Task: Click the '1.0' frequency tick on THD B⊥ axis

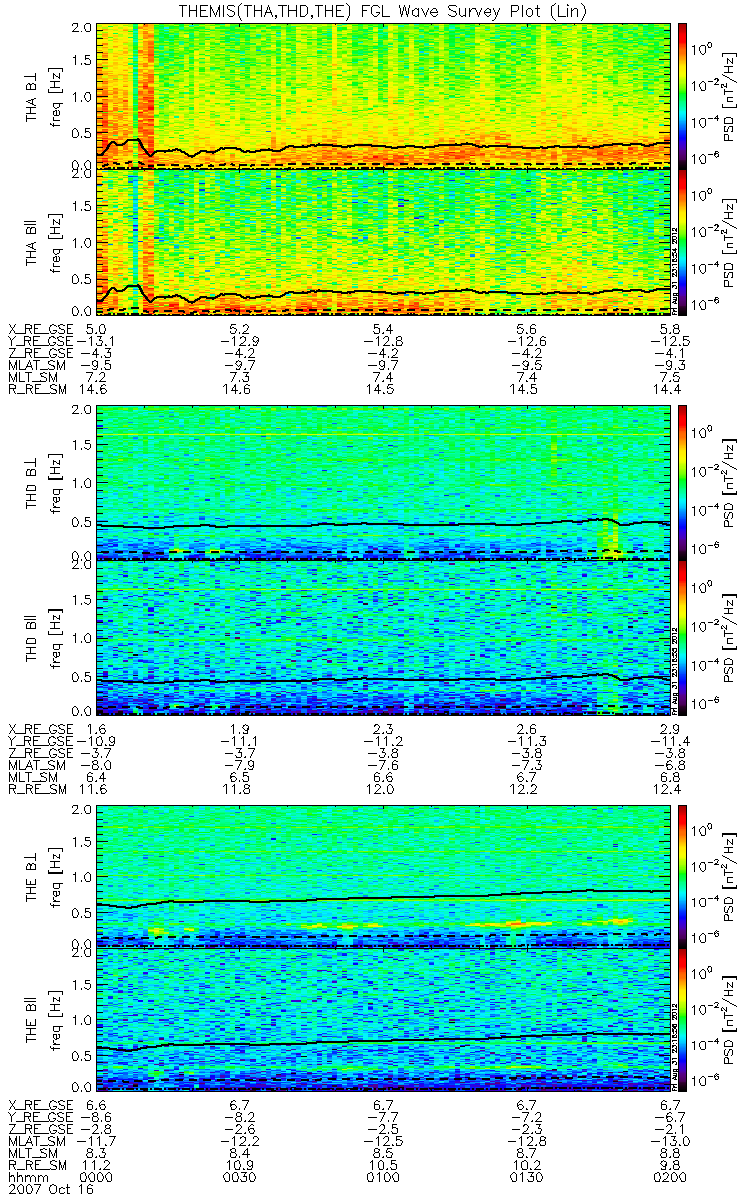Action: [x=83, y=482]
